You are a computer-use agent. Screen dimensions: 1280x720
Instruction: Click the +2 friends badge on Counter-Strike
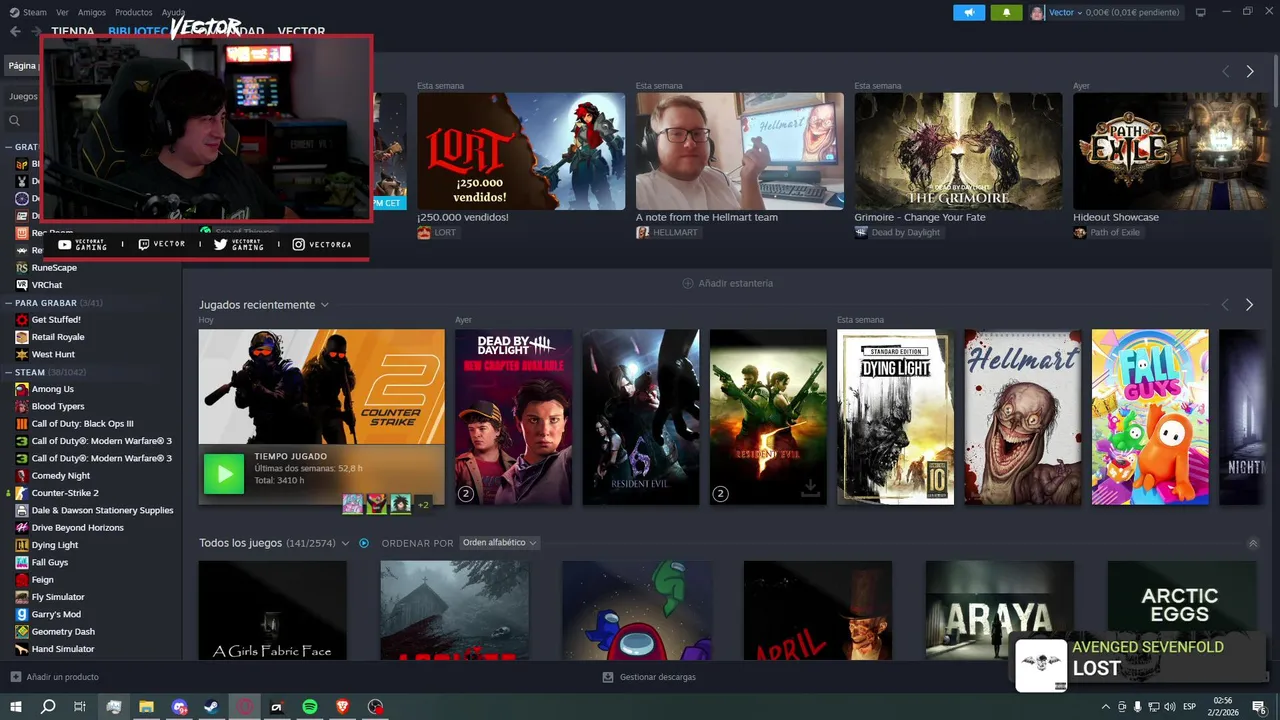[423, 504]
